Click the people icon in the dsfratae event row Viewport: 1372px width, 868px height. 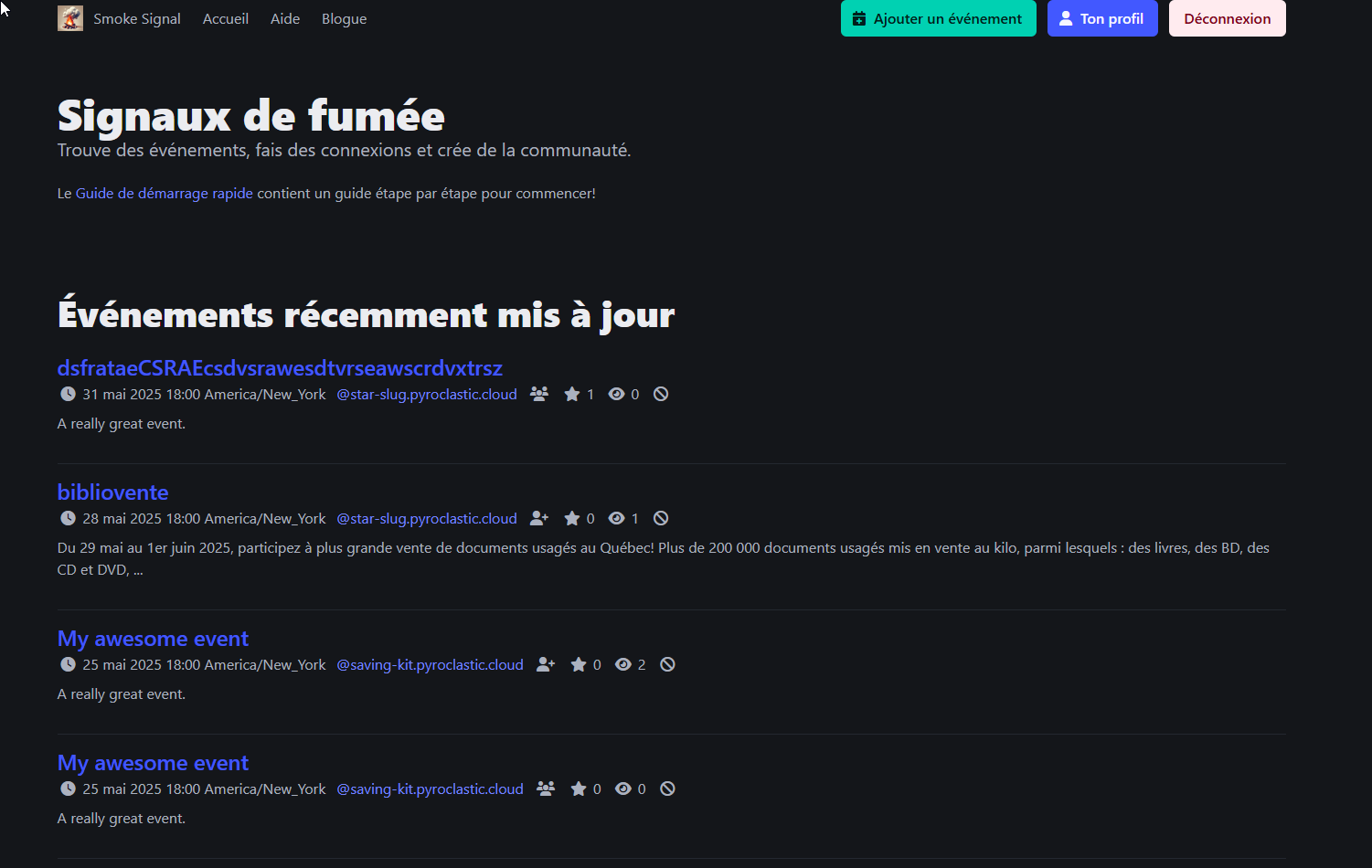coord(539,394)
